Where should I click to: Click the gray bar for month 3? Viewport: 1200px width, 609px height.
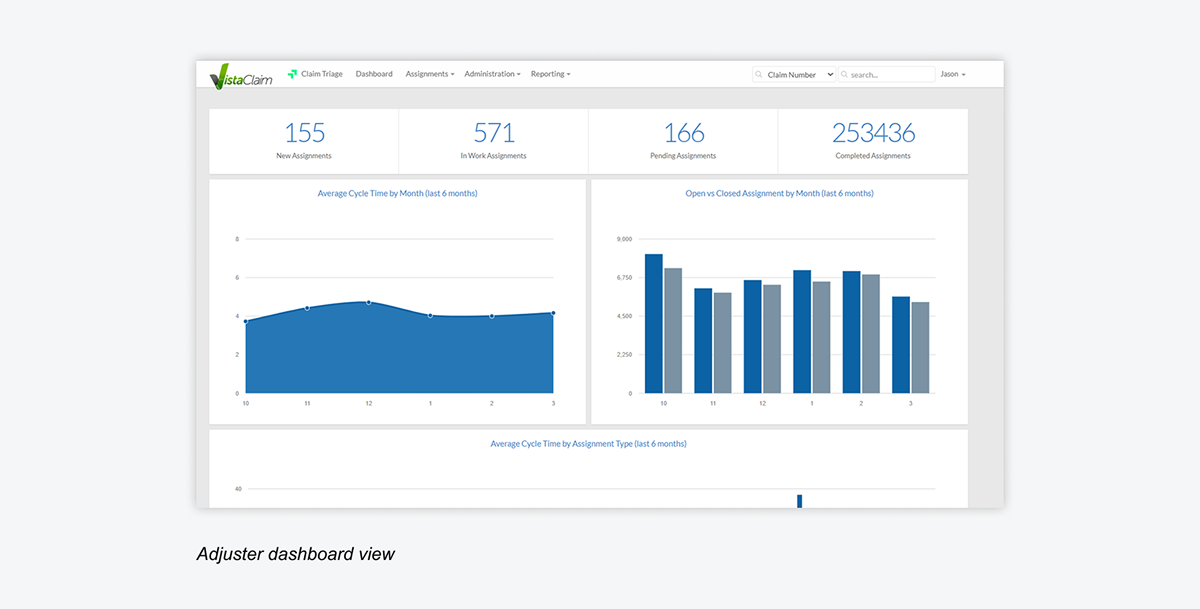pos(920,347)
